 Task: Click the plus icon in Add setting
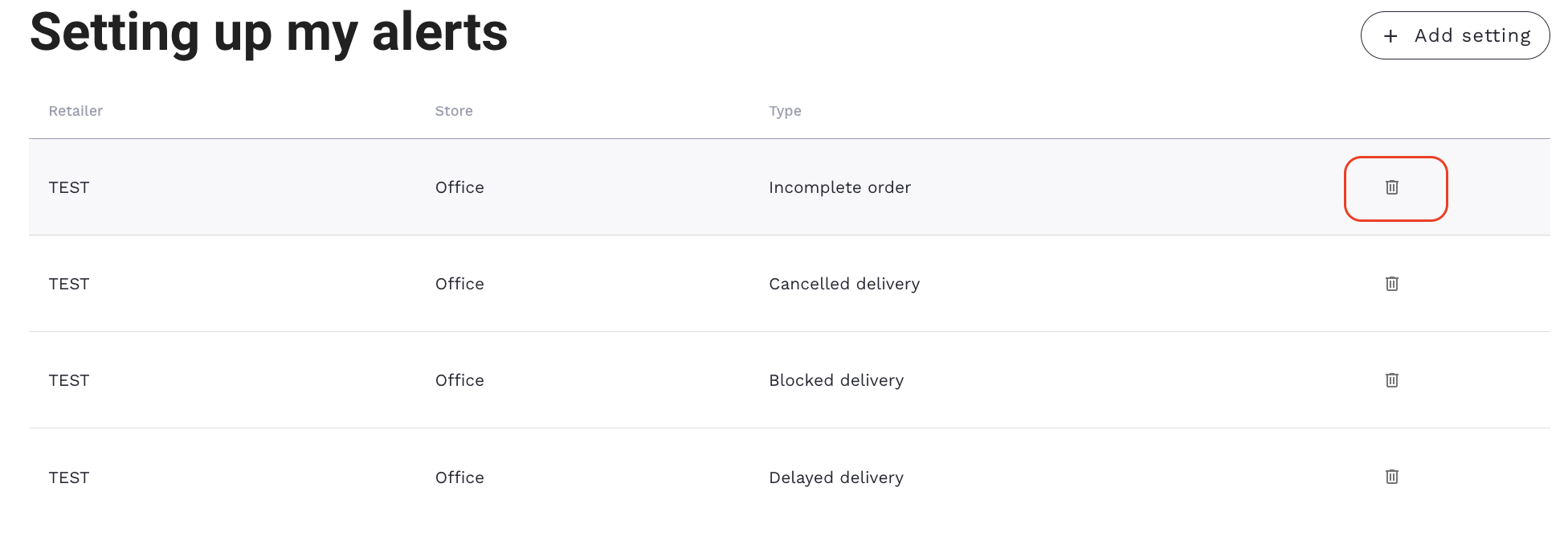[x=1390, y=36]
